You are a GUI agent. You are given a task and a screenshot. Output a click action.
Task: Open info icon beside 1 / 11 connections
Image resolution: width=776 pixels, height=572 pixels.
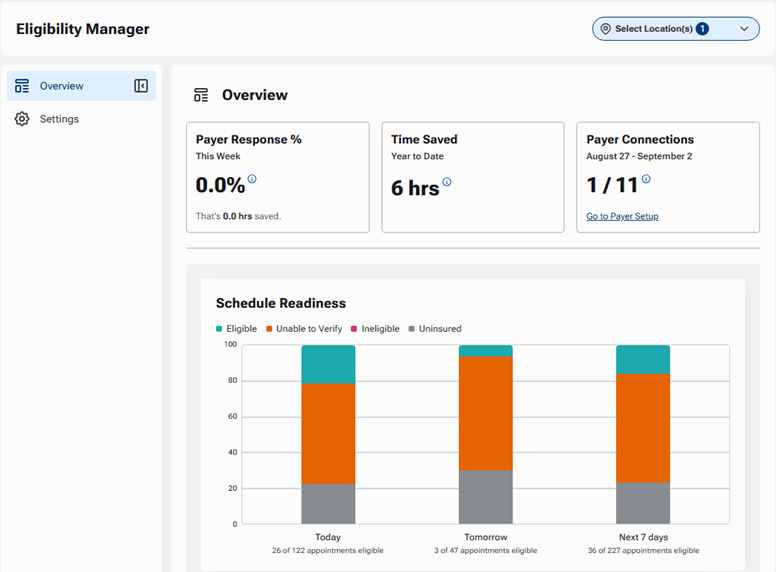coord(646,179)
